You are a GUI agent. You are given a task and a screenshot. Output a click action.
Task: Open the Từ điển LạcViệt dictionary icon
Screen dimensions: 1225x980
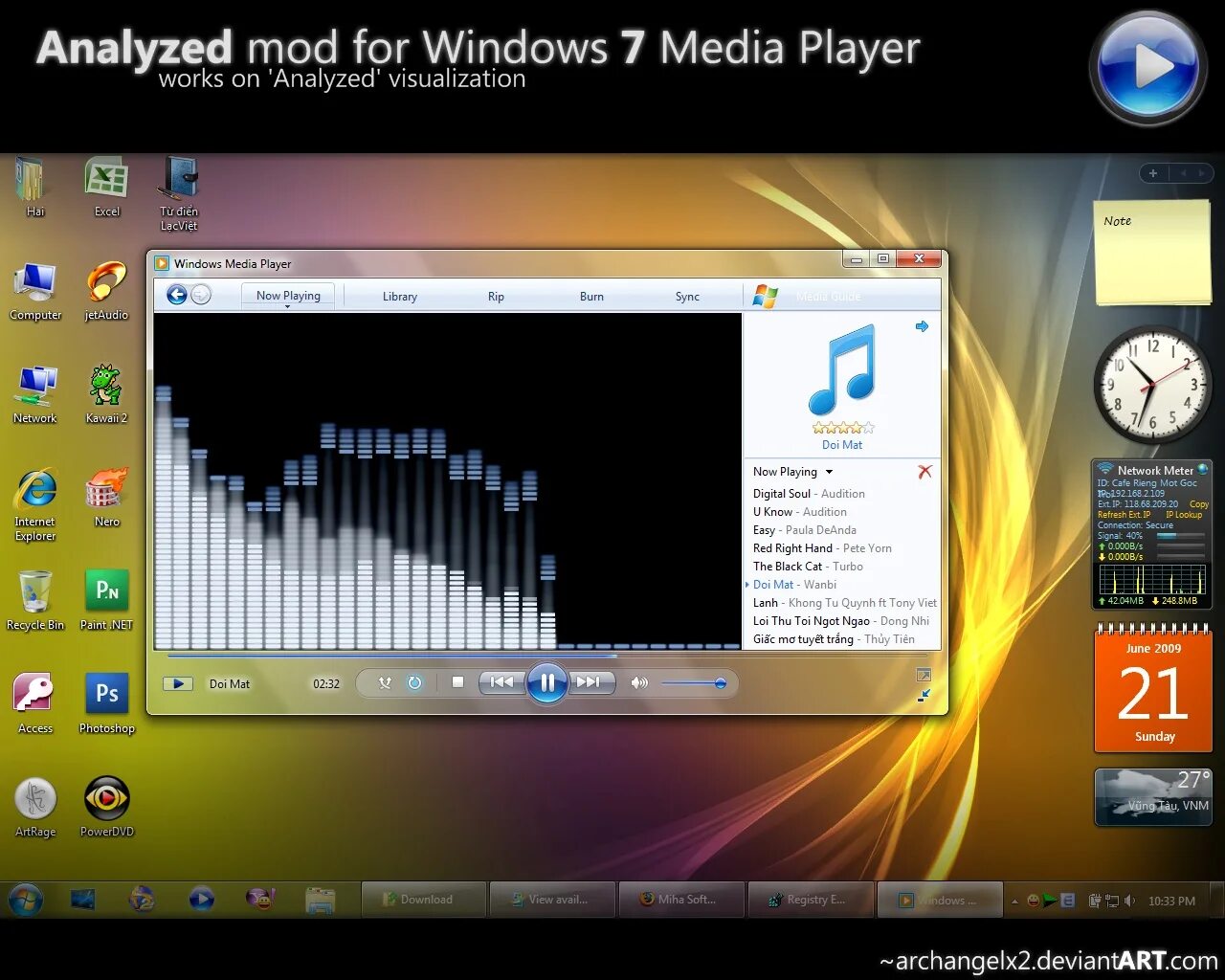pyautogui.click(x=179, y=194)
